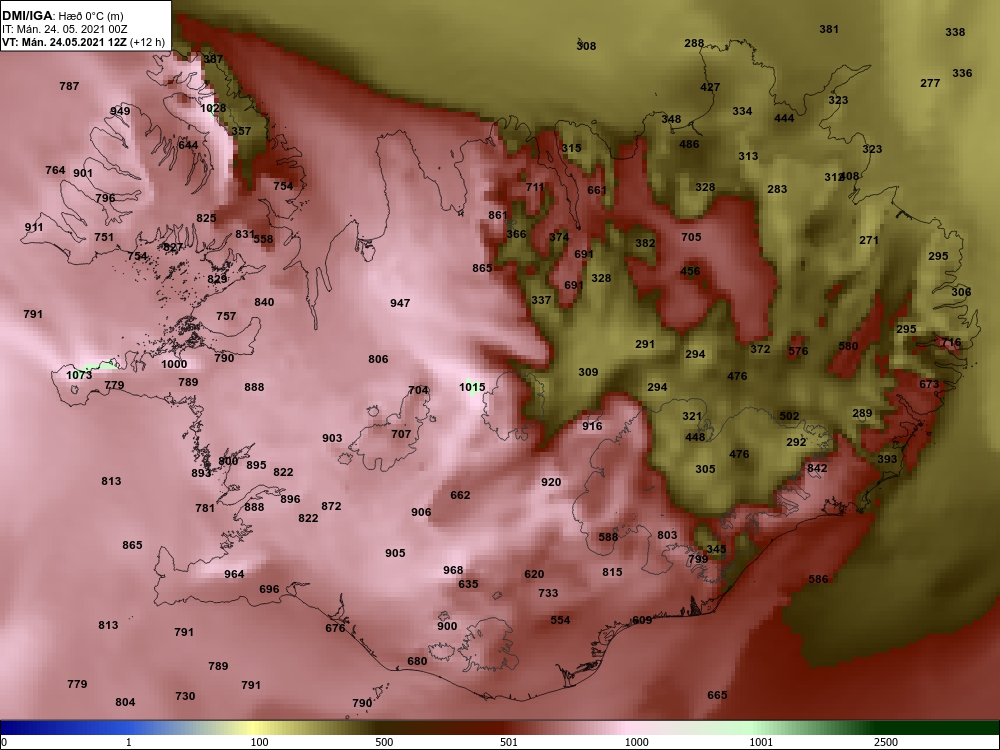Viewport: 1000px width, 750px height.
Task: Click the 804 value on the map
Action: 125,702
